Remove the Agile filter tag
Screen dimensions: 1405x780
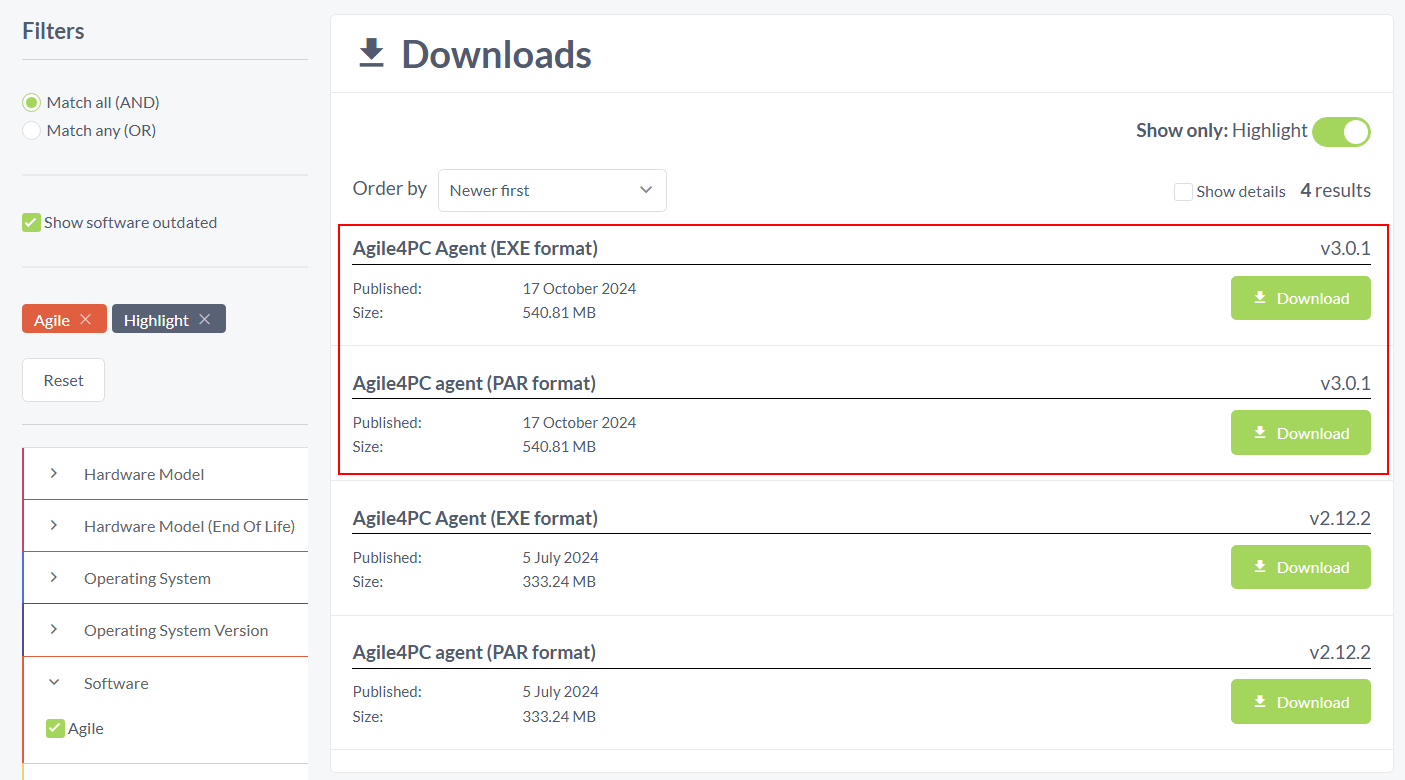click(86, 319)
